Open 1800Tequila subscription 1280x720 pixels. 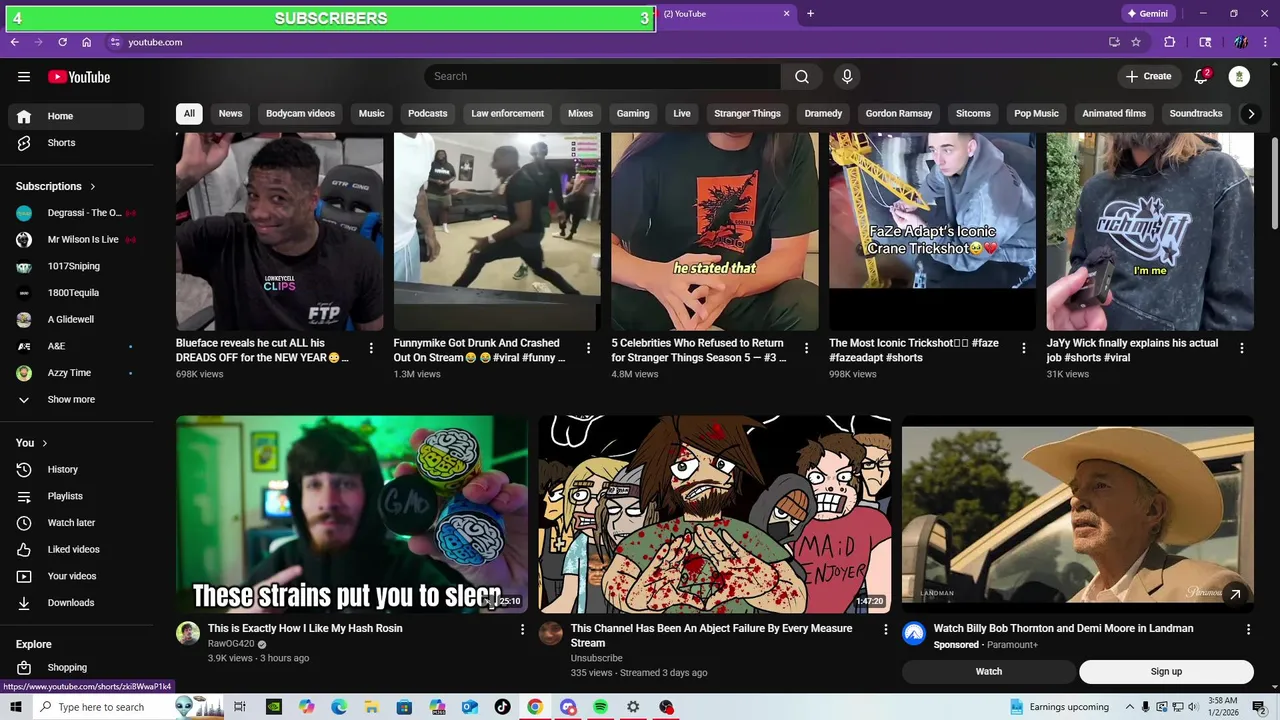[x=76, y=293]
